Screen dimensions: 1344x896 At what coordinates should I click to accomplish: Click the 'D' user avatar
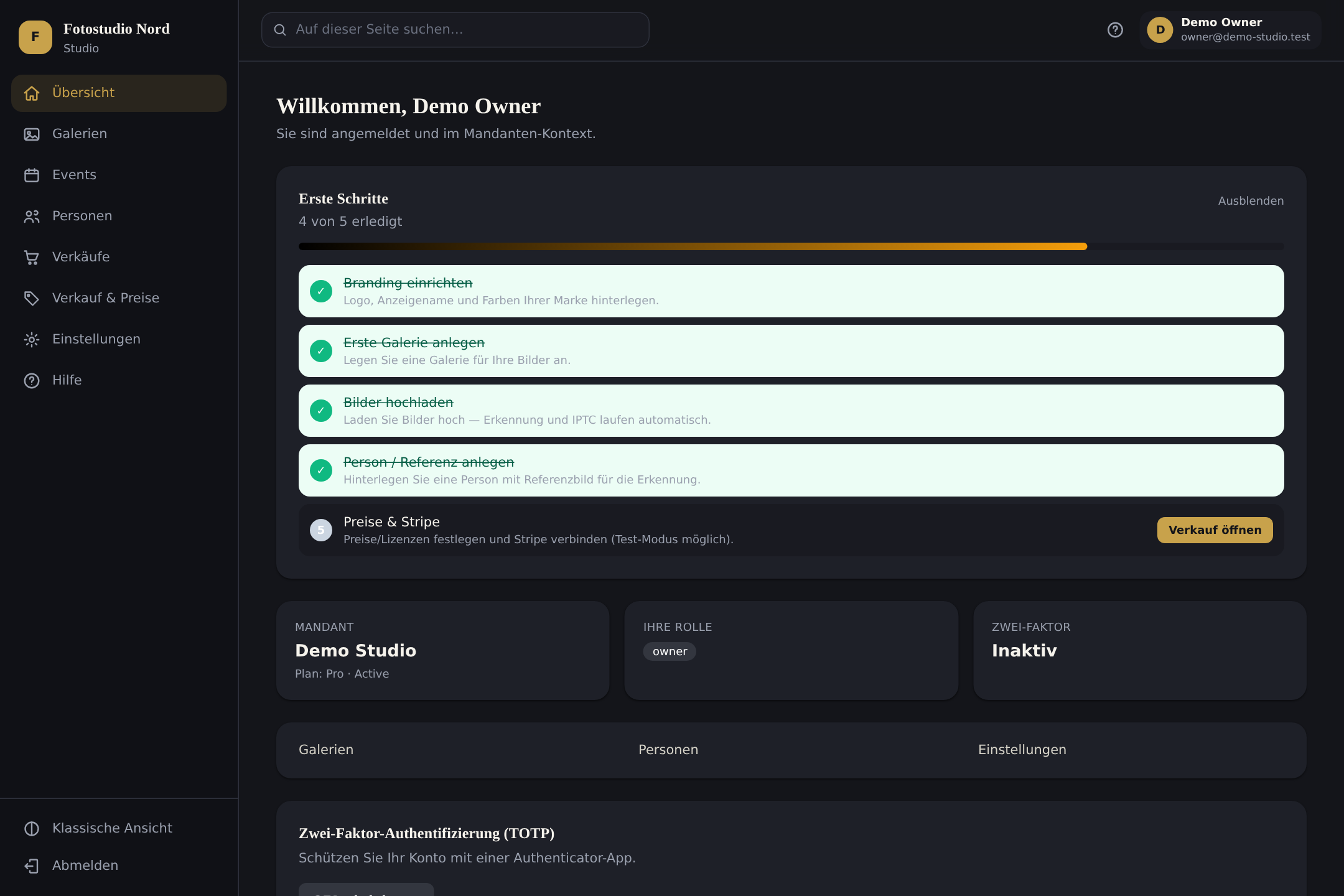[1160, 30]
